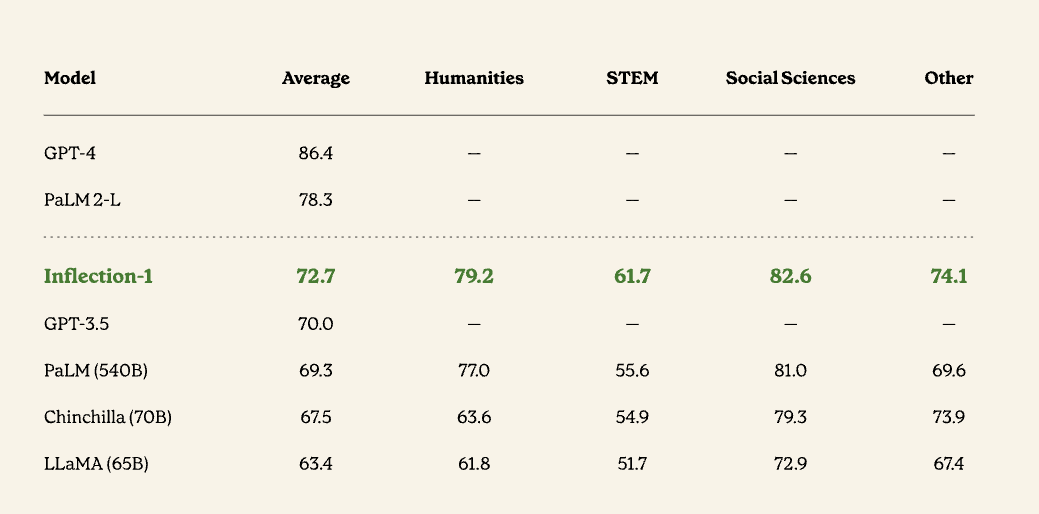Click the PaLM 2-L model name
The height and width of the screenshot is (514, 1039).
click(82, 200)
